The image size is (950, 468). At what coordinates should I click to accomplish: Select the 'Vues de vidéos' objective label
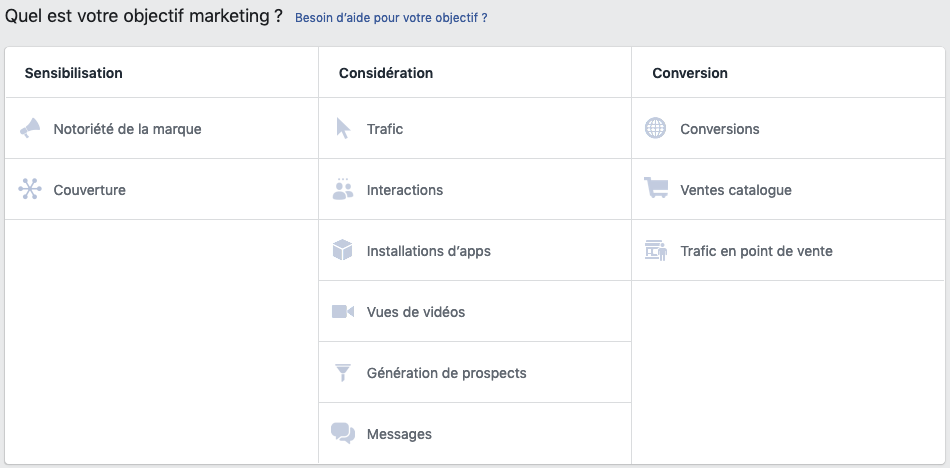coord(416,312)
